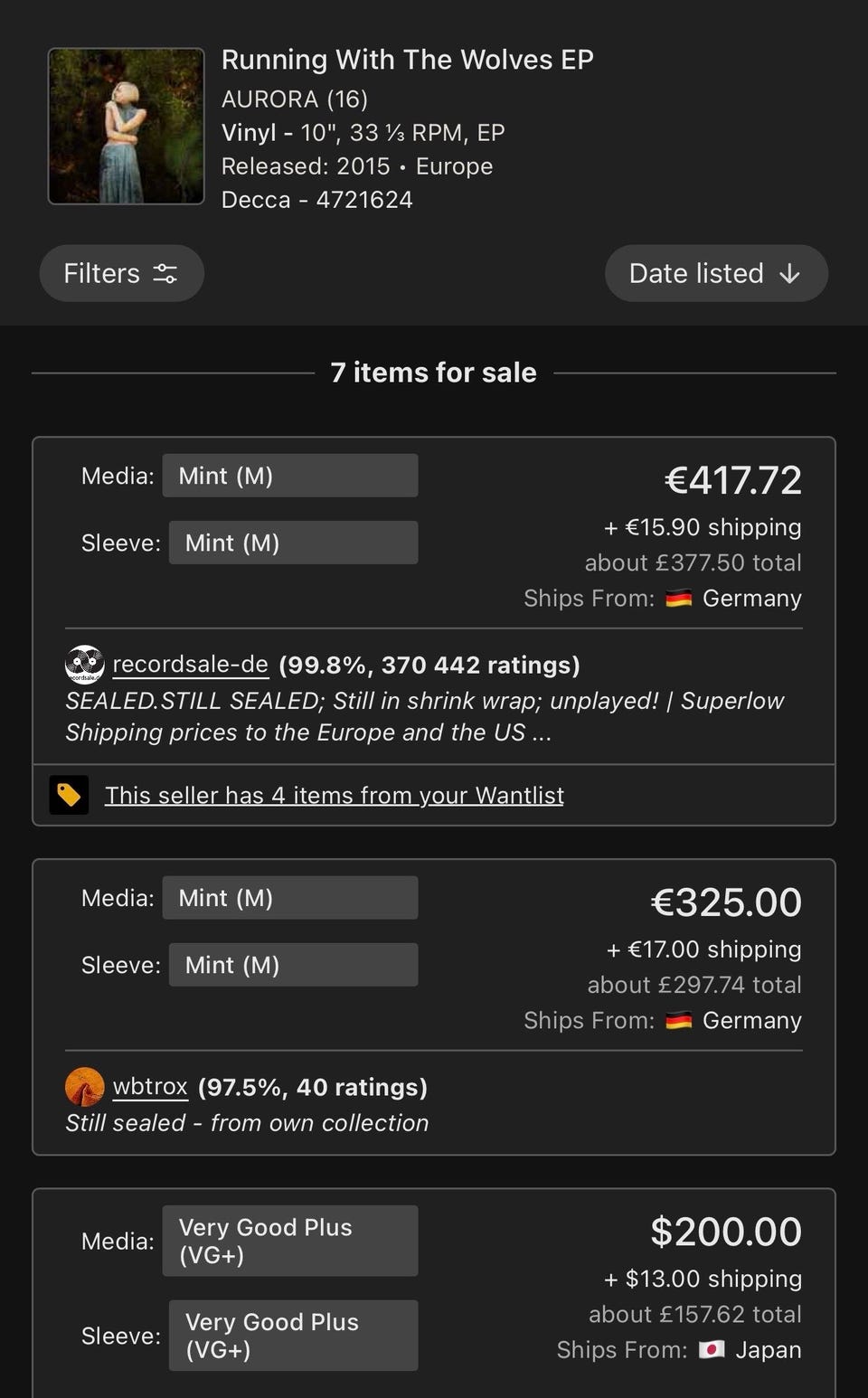Click the Japan flag icon
Viewport: 868px width, 1398px height.
point(712,1350)
